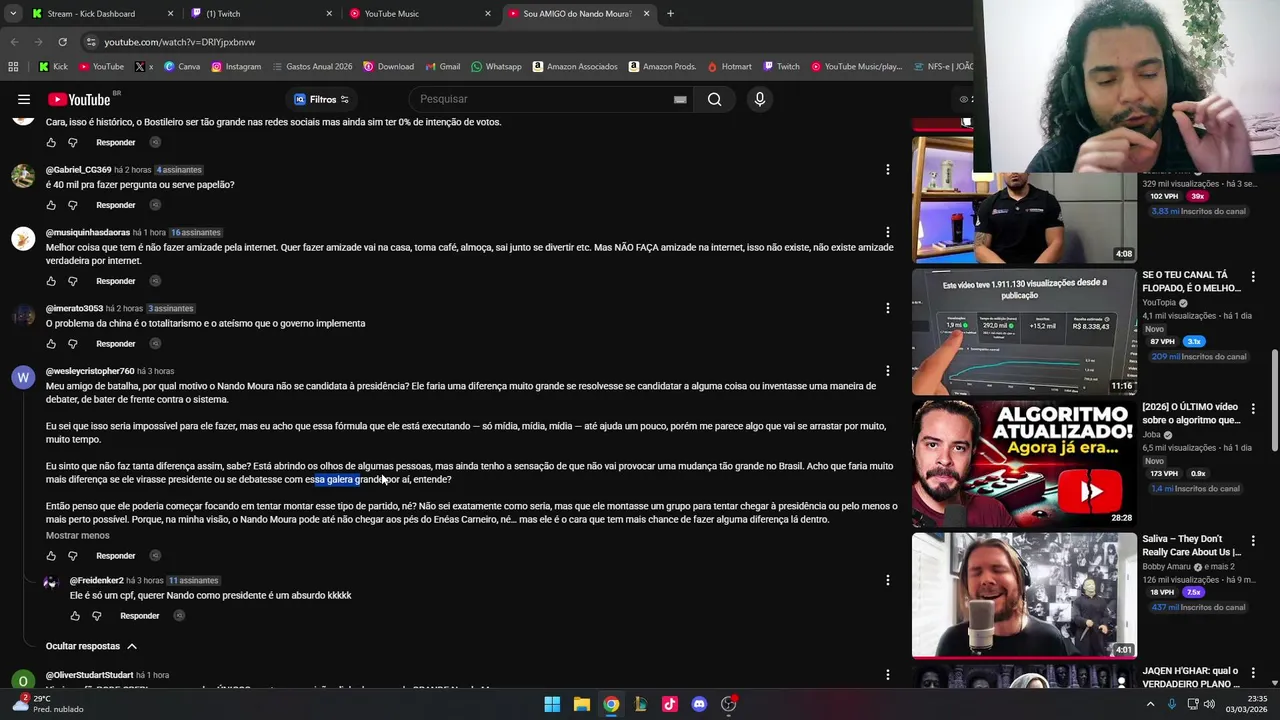Open the weather widget in the taskbar
1280x720 pixels.
tap(50, 704)
